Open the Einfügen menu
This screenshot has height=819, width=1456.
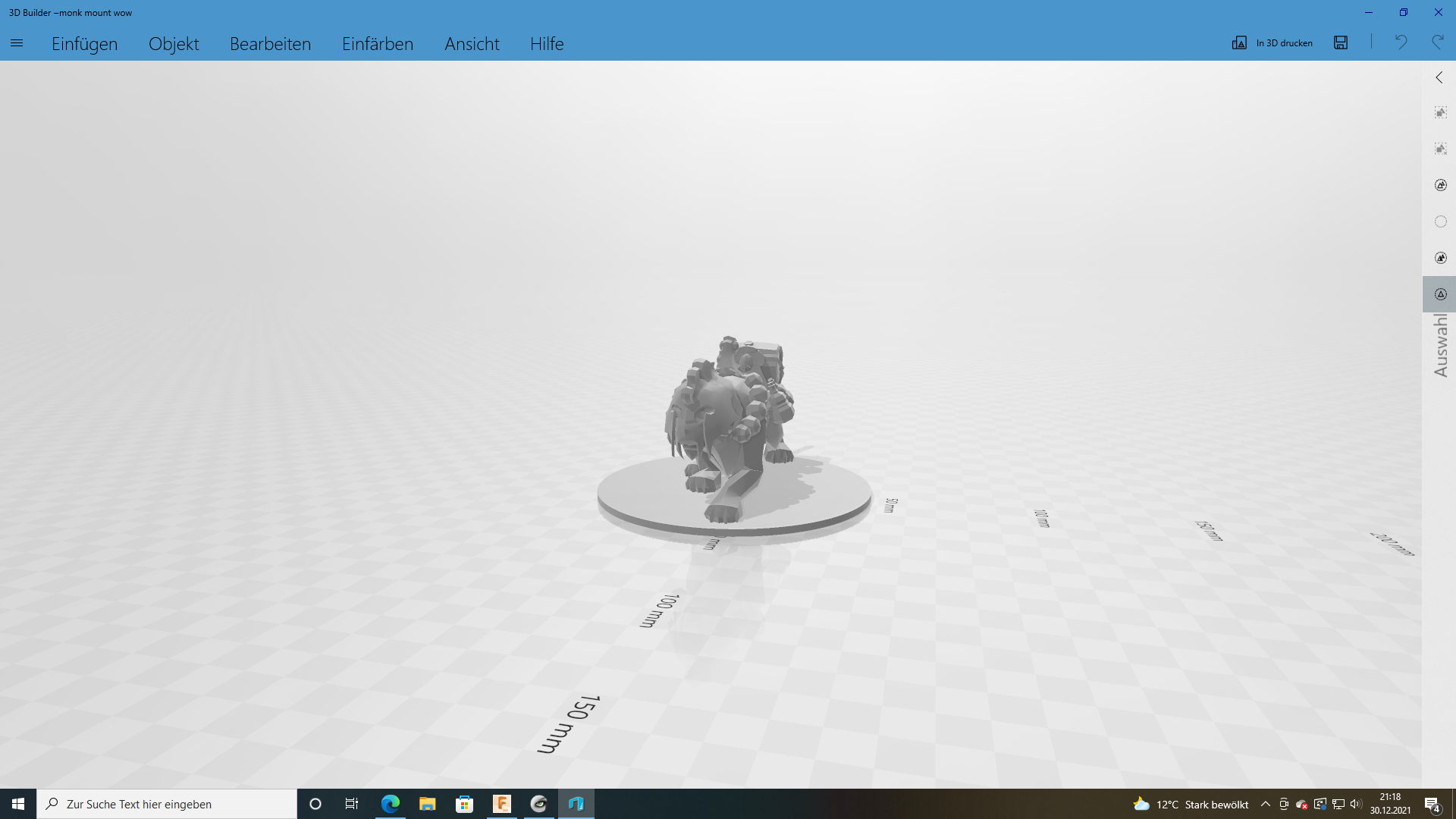coord(83,43)
